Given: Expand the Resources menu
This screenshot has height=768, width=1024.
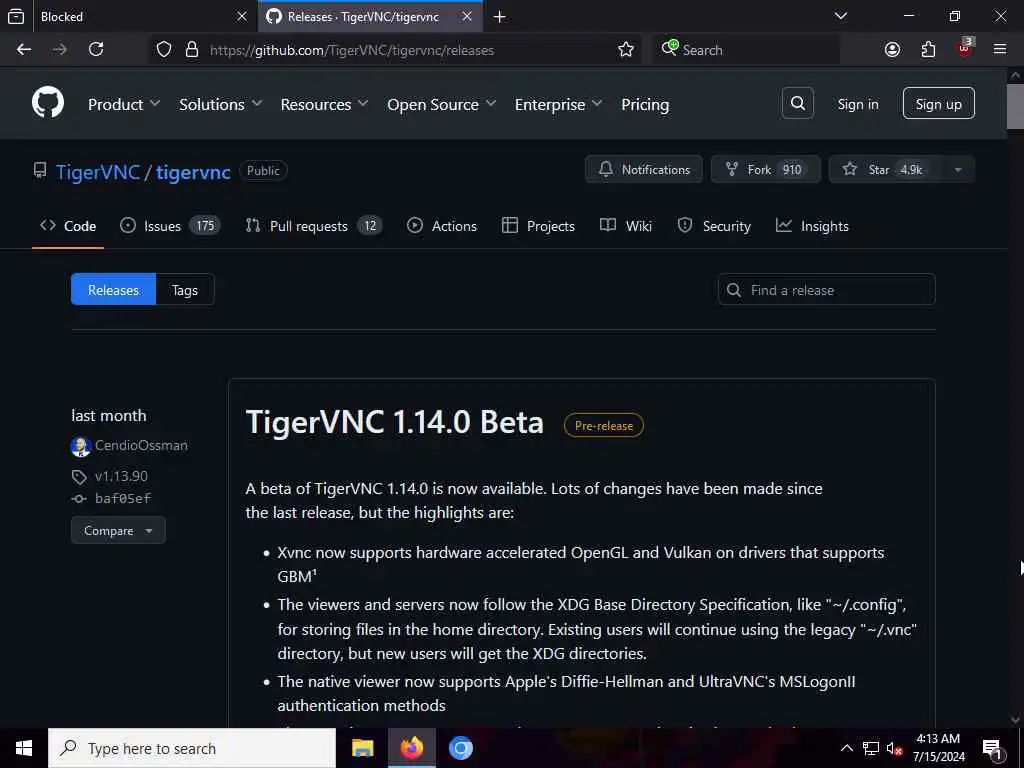Looking at the screenshot, I should (x=325, y=104).
